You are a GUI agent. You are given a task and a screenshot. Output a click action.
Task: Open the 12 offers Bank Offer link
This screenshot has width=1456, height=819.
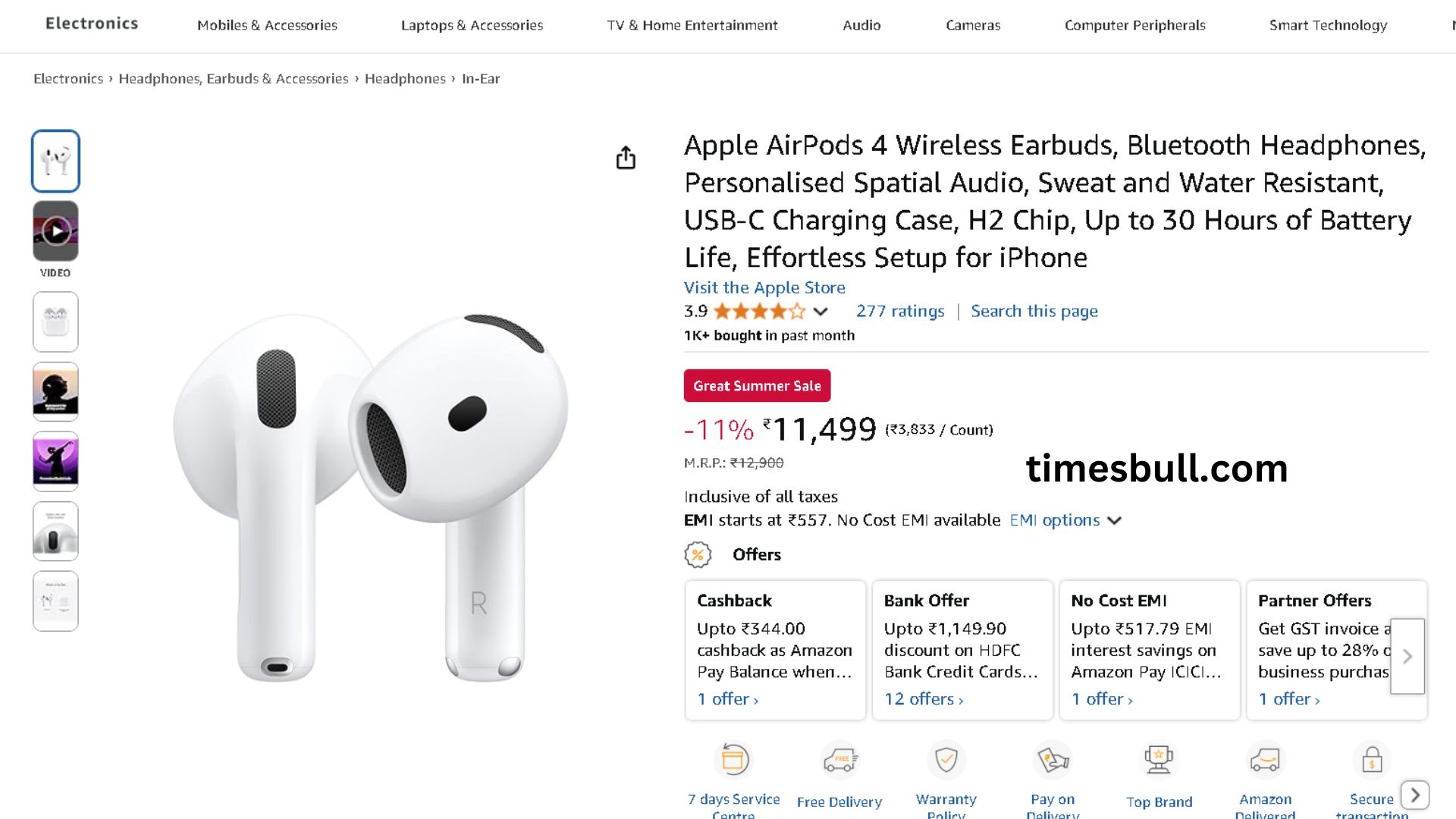click(x=924, y=699)
